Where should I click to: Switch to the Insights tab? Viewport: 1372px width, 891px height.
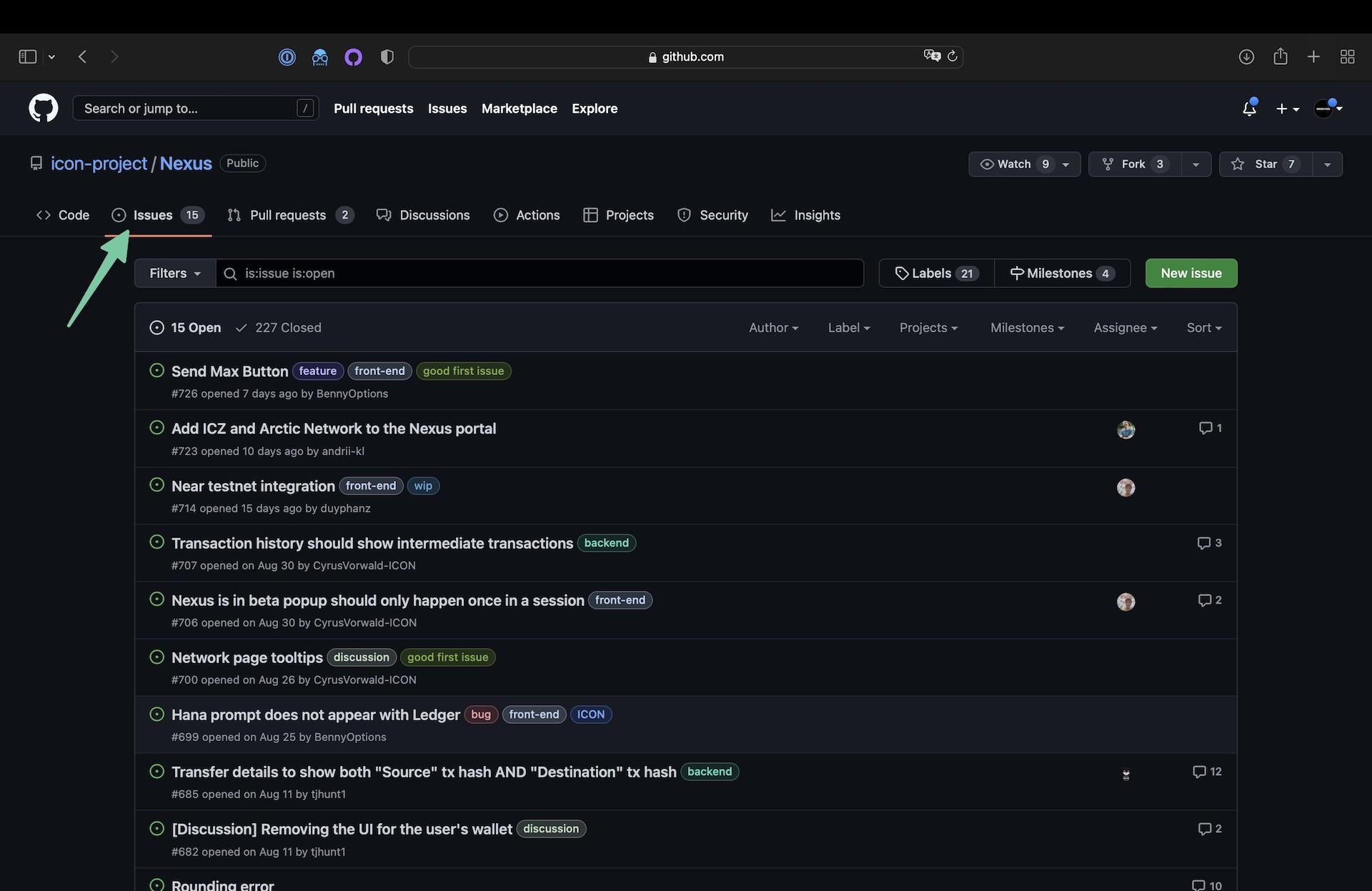[805, 215]
